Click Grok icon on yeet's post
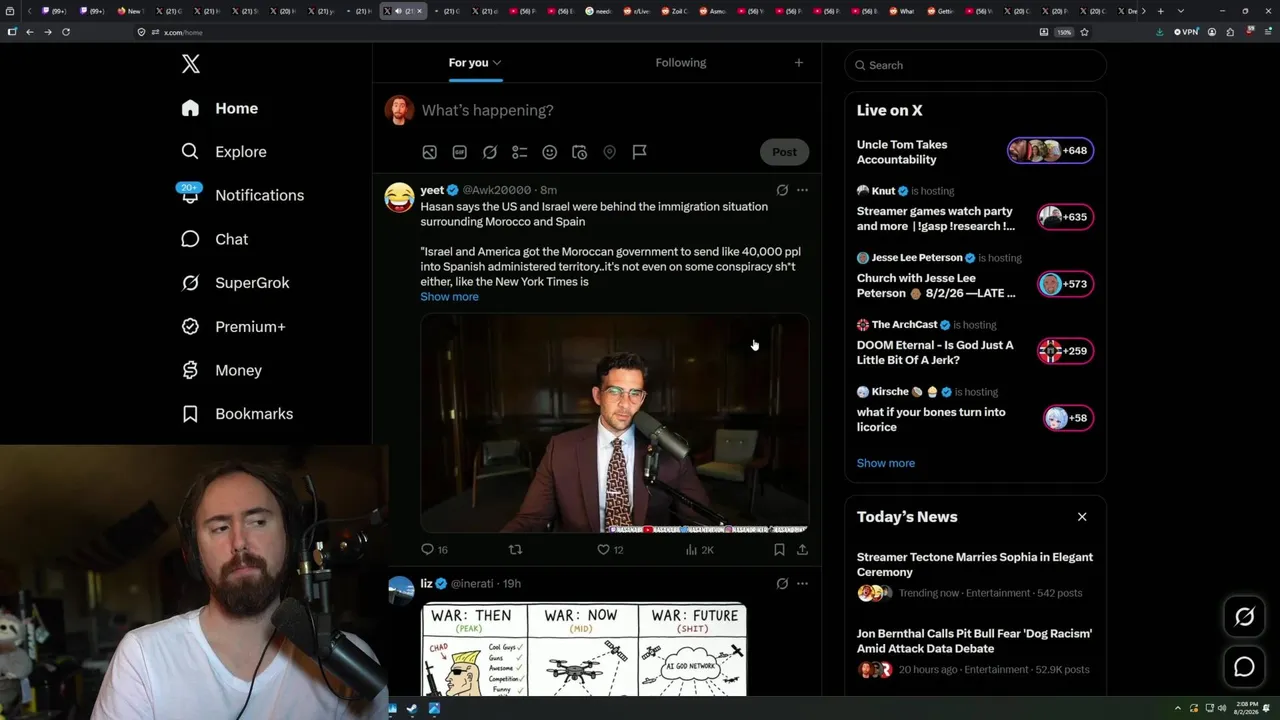 pyautogui.click(x=782, y=190)
